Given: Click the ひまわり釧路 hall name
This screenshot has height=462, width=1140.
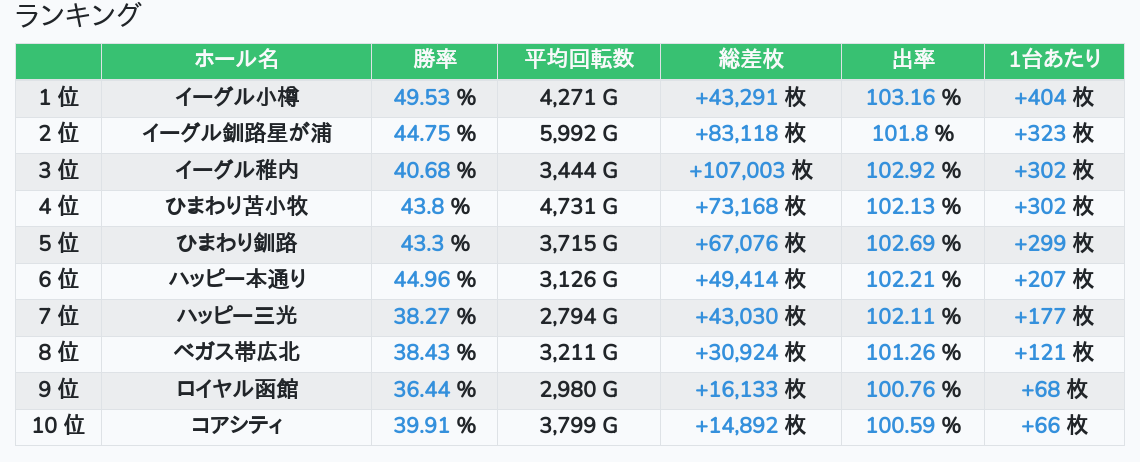Looking at the screenshot, I should 236,243.
